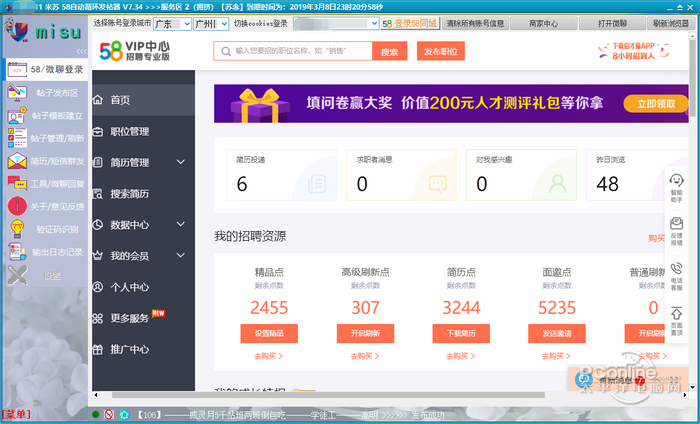Image resolution: width=700 pixels, height=424 pixels.
Task: Click the 58 VIP中心 logo
Action: pos(134,51)
